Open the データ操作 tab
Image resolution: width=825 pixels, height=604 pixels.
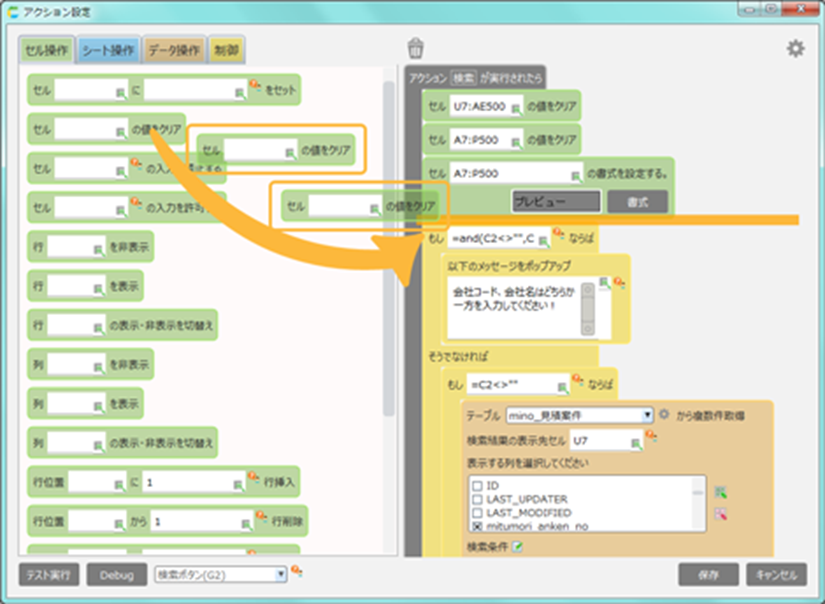[x=174, y=49]
